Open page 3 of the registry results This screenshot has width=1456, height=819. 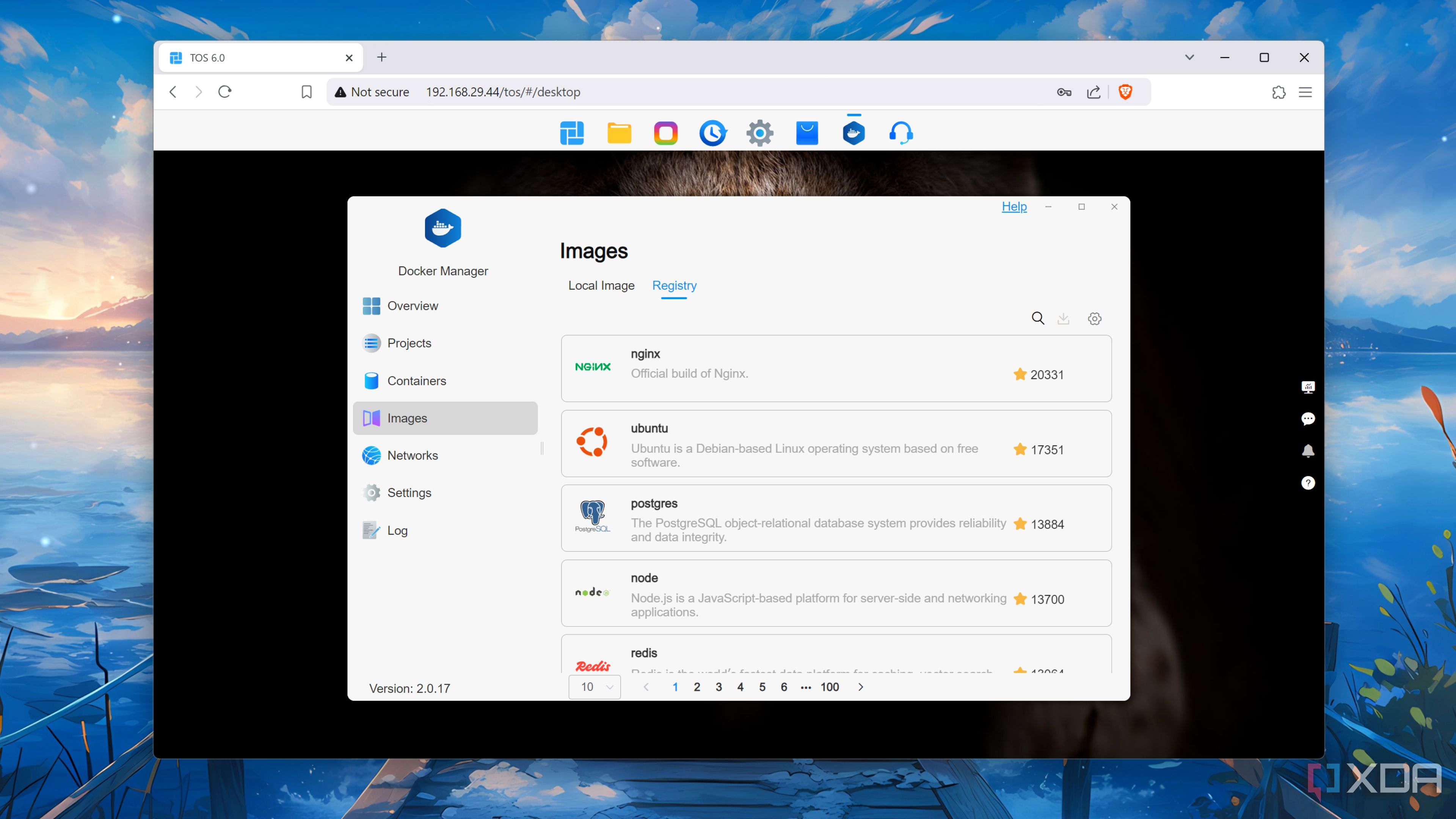pyautogui.click(x=719, y=687)
